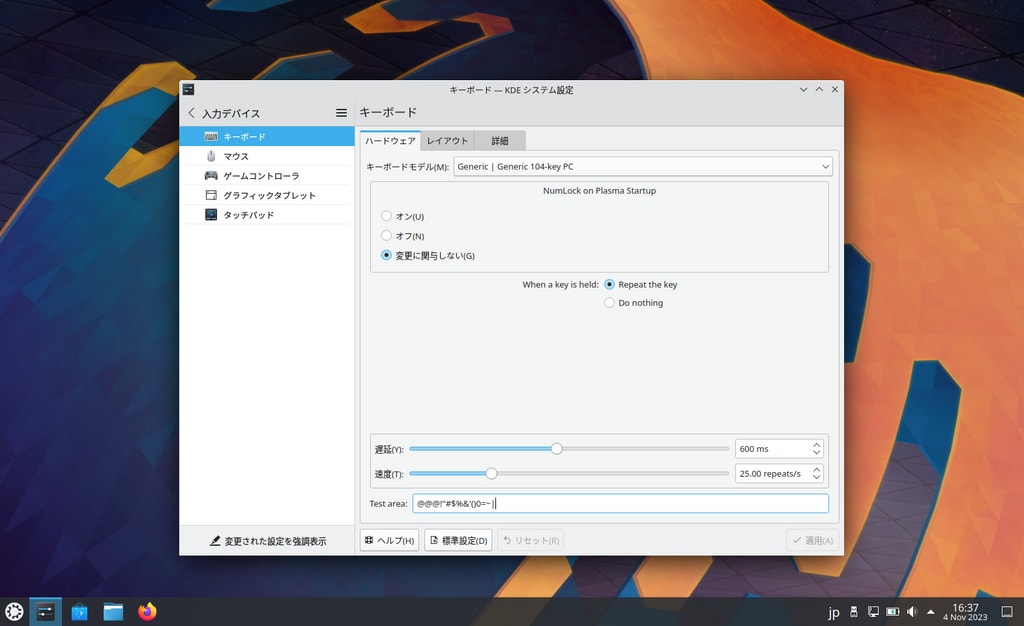
Task: Switch to the レイアウト tab
Action: click(447, 140)
